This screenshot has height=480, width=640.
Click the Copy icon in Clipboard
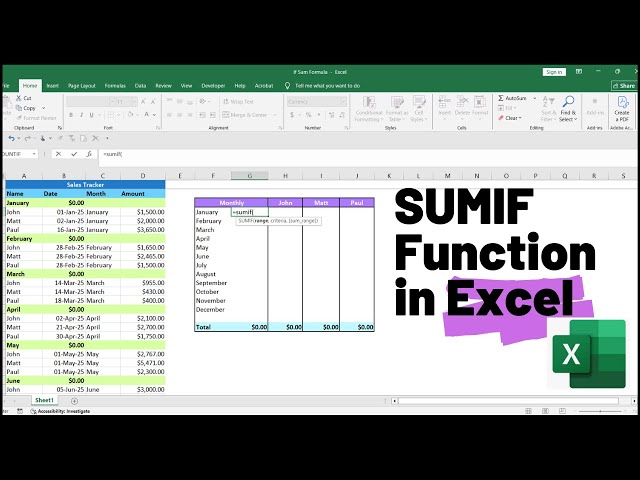click(19, 108)
